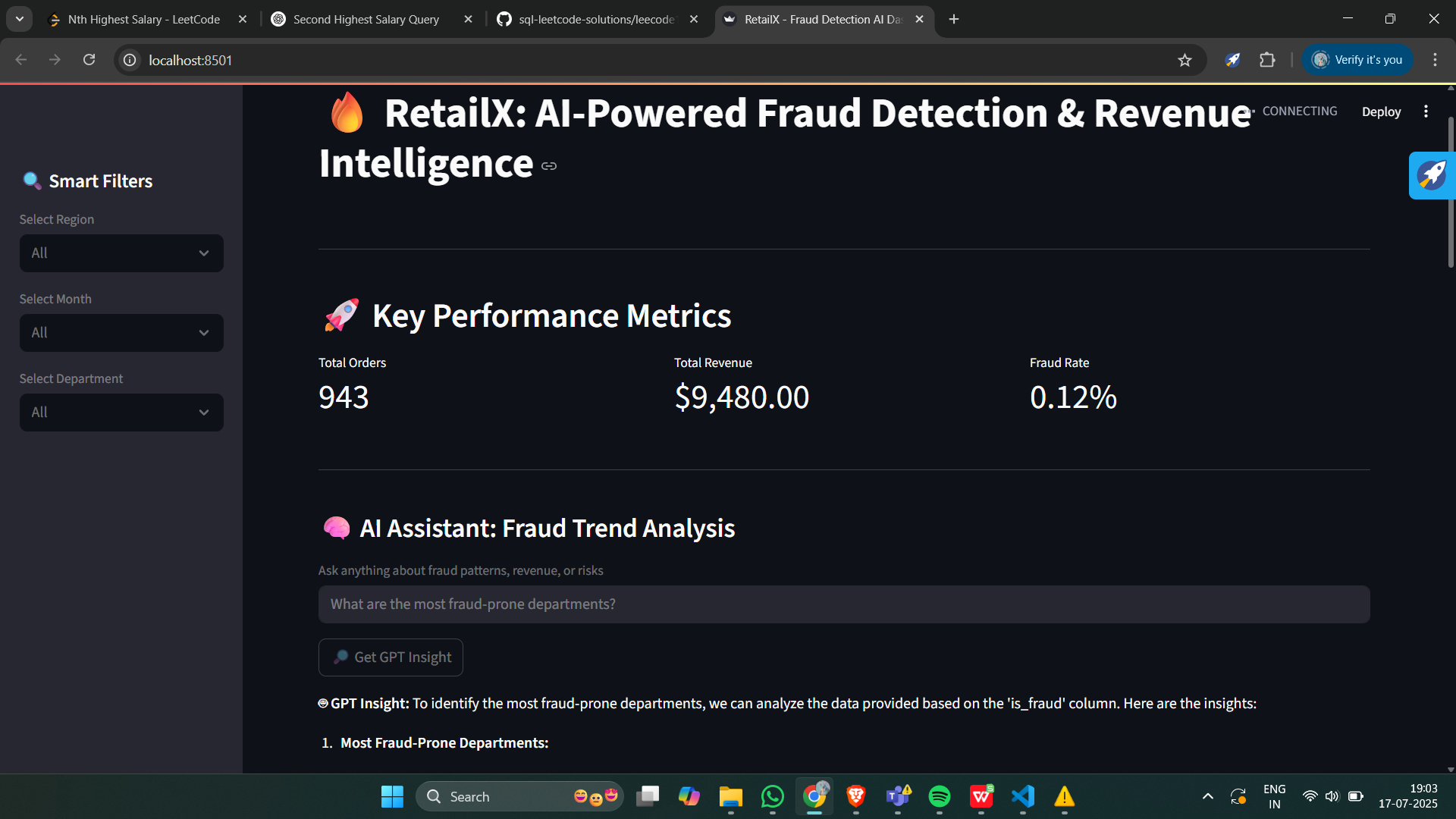Reload the localhost page
The image size is (1456, 819).
(89, 60)
